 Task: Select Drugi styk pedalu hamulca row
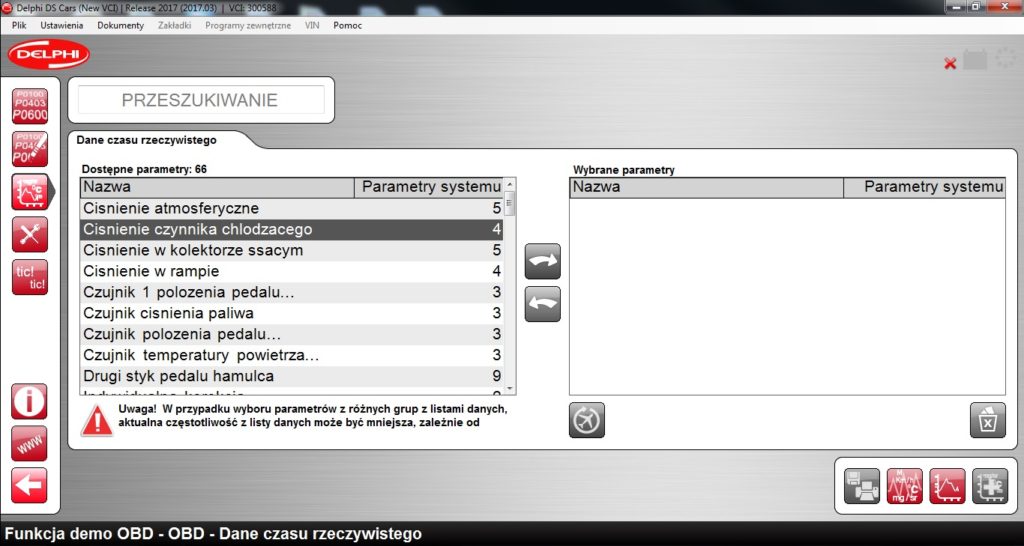[x=292, y=376]
